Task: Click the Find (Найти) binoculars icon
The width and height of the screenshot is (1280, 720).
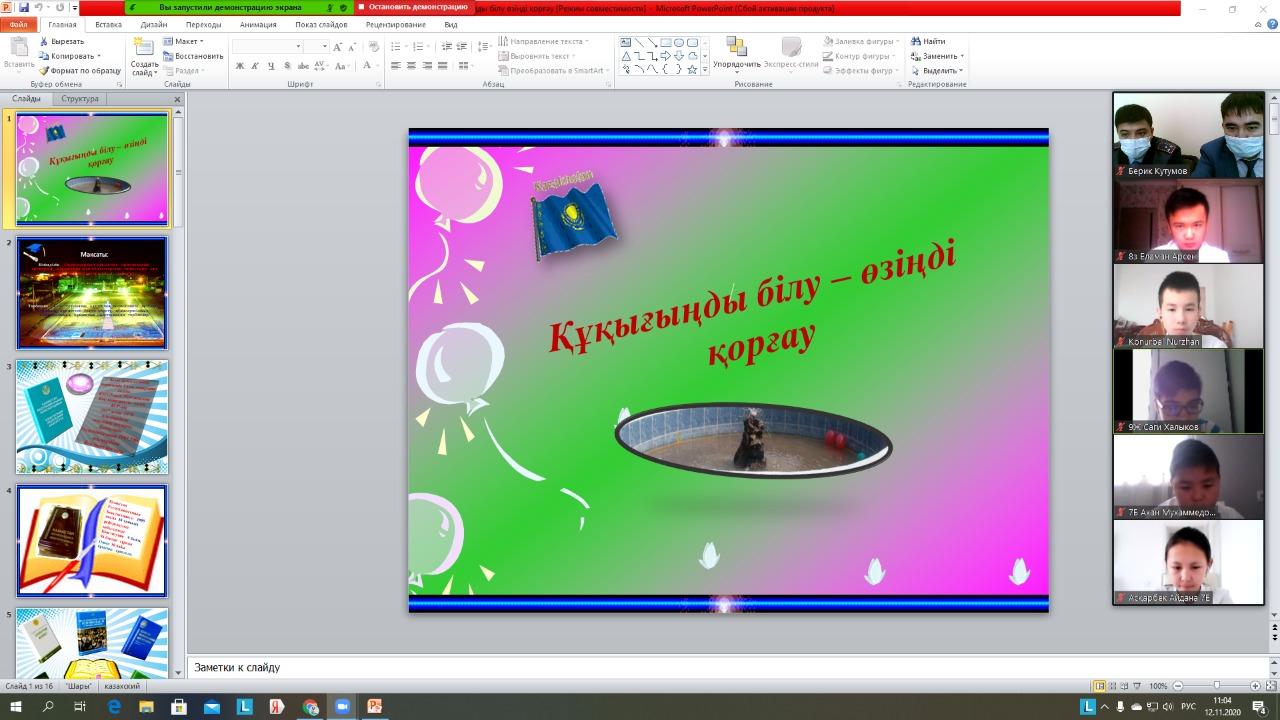Action: (915, 42)
